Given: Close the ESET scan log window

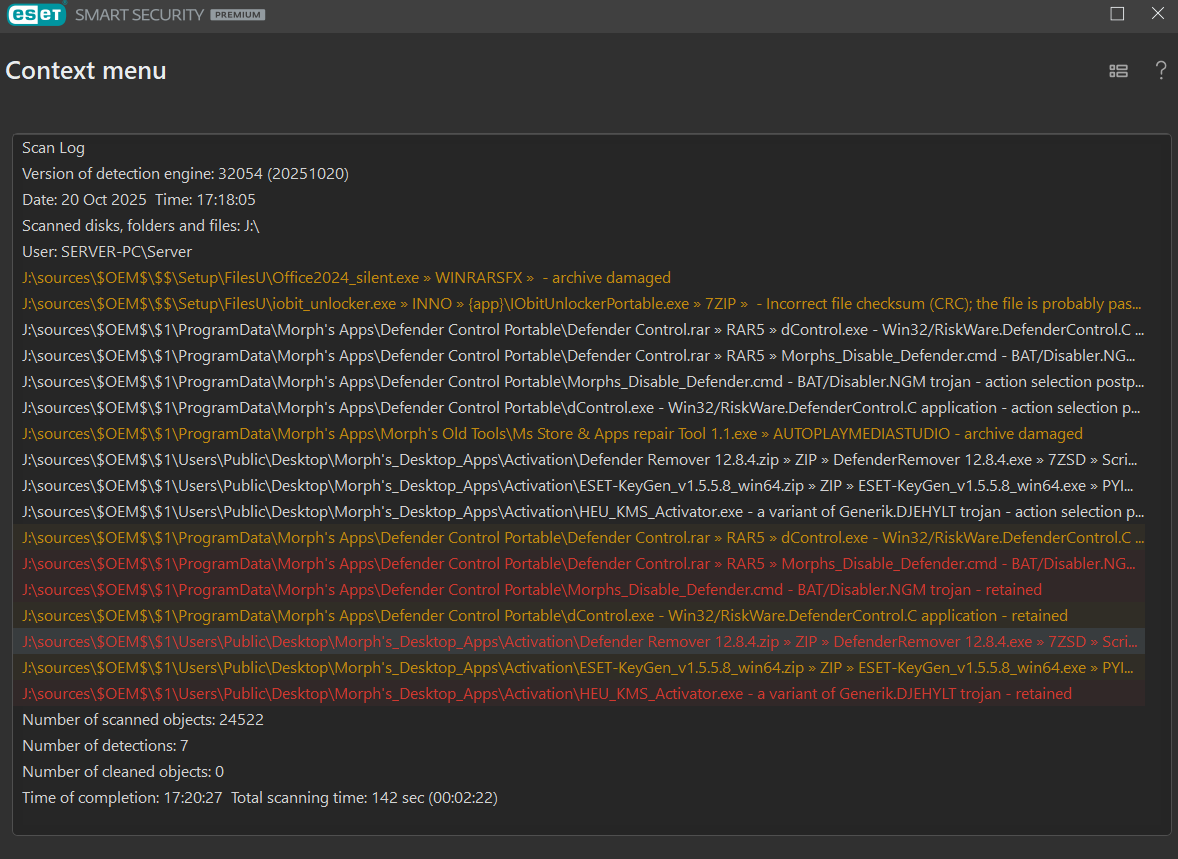Looking at the screenshot, I should 1157,14.
